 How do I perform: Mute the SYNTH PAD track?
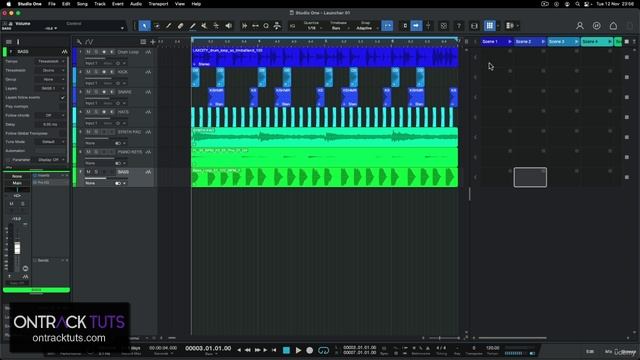88,132
